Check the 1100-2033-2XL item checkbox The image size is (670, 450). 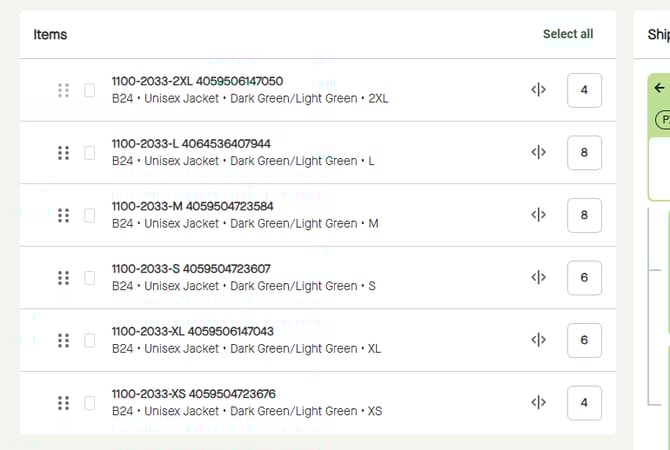point(90,90)
